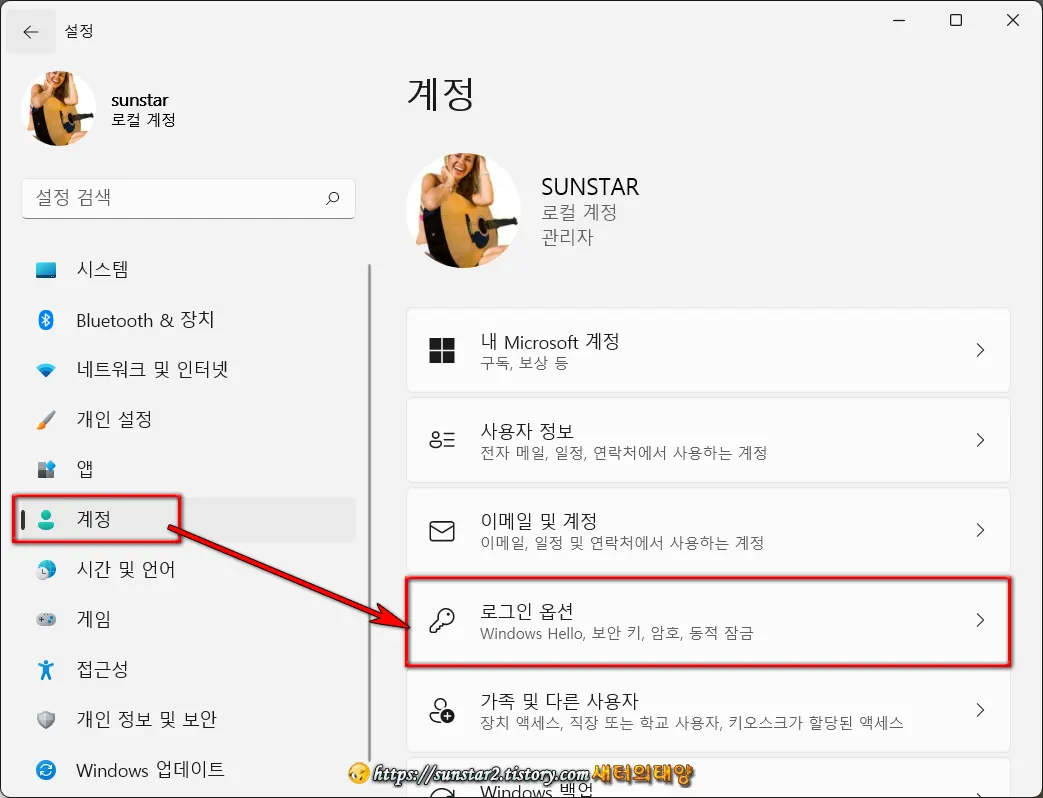Select the 개인 설정 brush icon
Image resolution: width=1043 pixels, height=798 pixels.
pyautogui.click(x=47, y=419)
